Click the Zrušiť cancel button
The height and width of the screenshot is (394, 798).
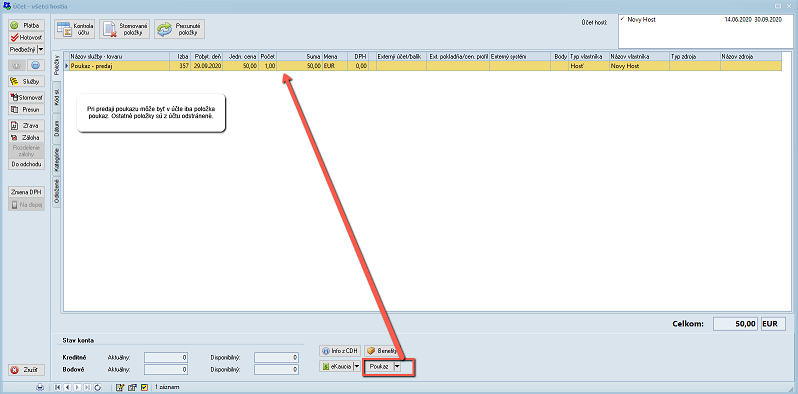click(x=26, y=370)
